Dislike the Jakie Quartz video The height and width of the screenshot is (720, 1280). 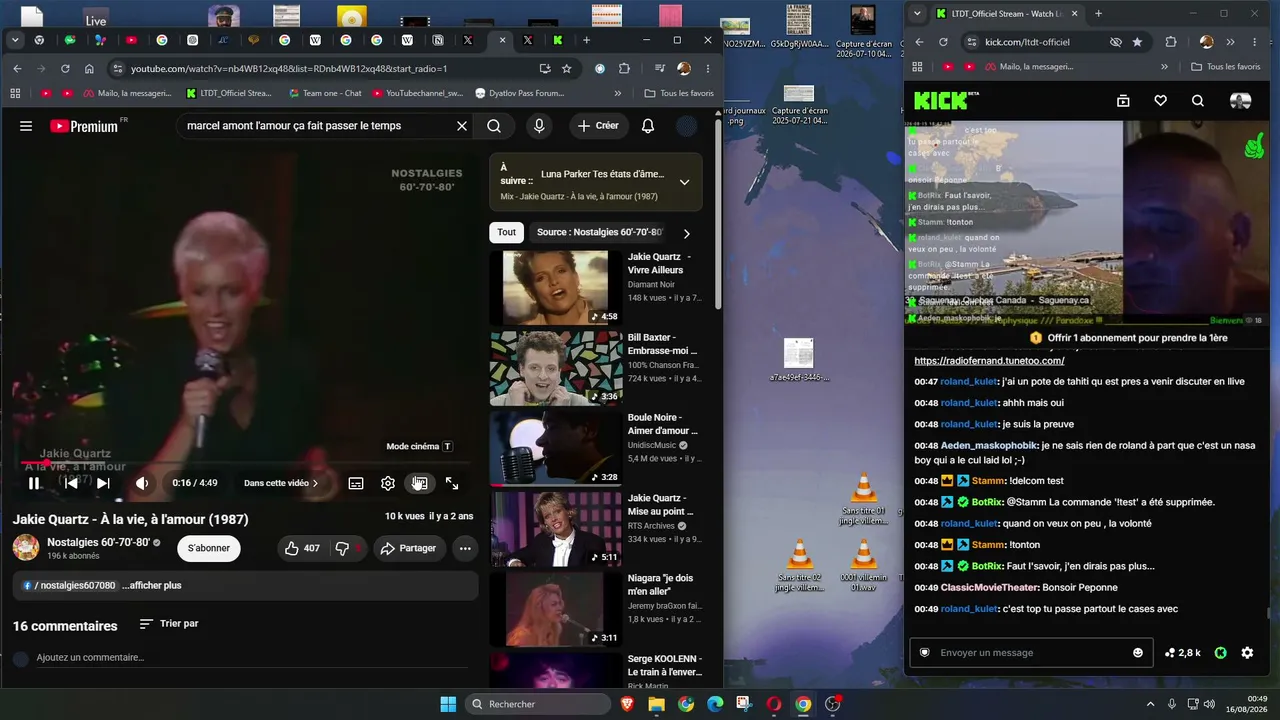[346, 548]
